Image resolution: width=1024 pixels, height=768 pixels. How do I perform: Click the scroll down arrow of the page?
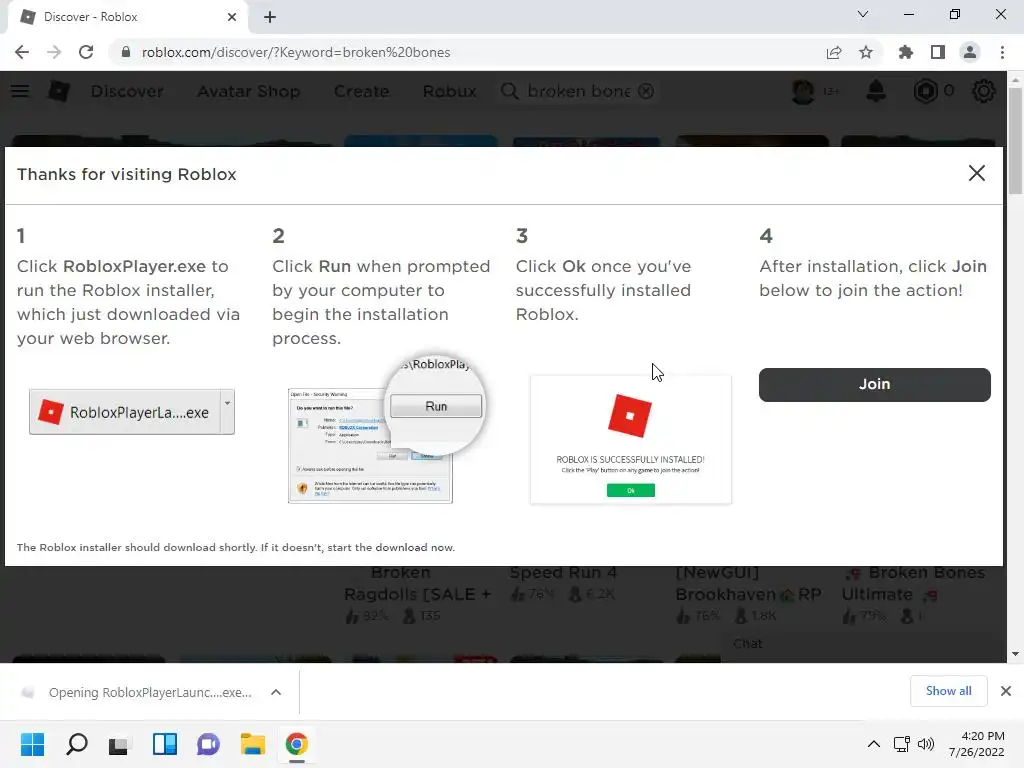(x=1015, y=654)
